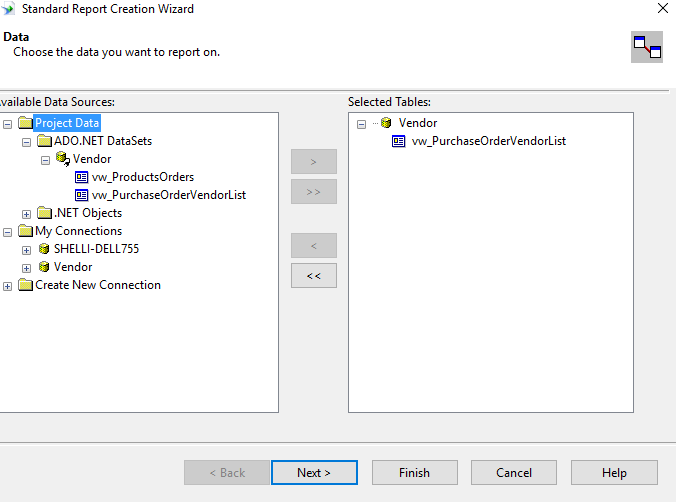
Task: Select the Project Data tree item
Action: pos(67,123)
